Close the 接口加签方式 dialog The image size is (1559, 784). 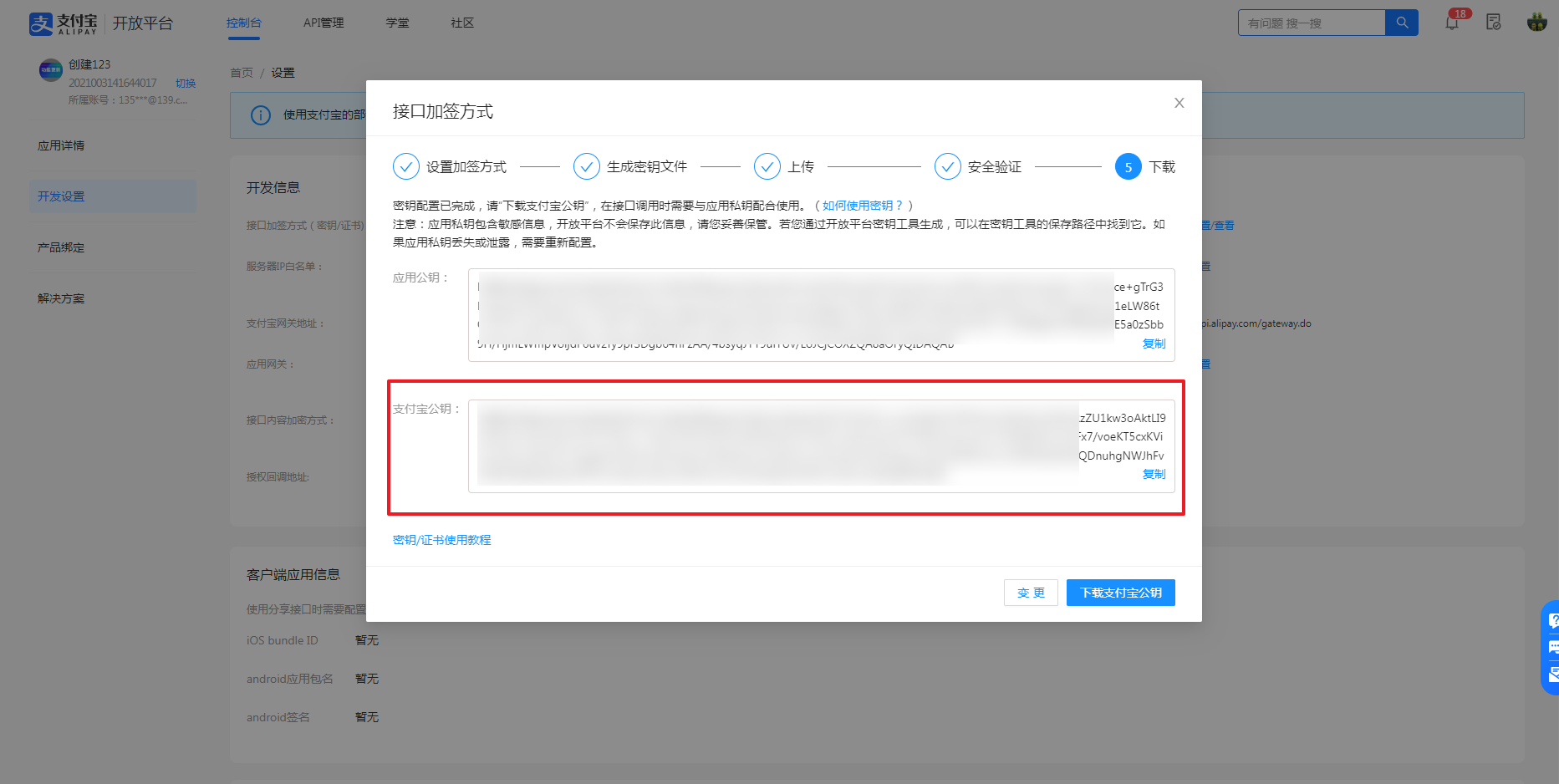1179,103
